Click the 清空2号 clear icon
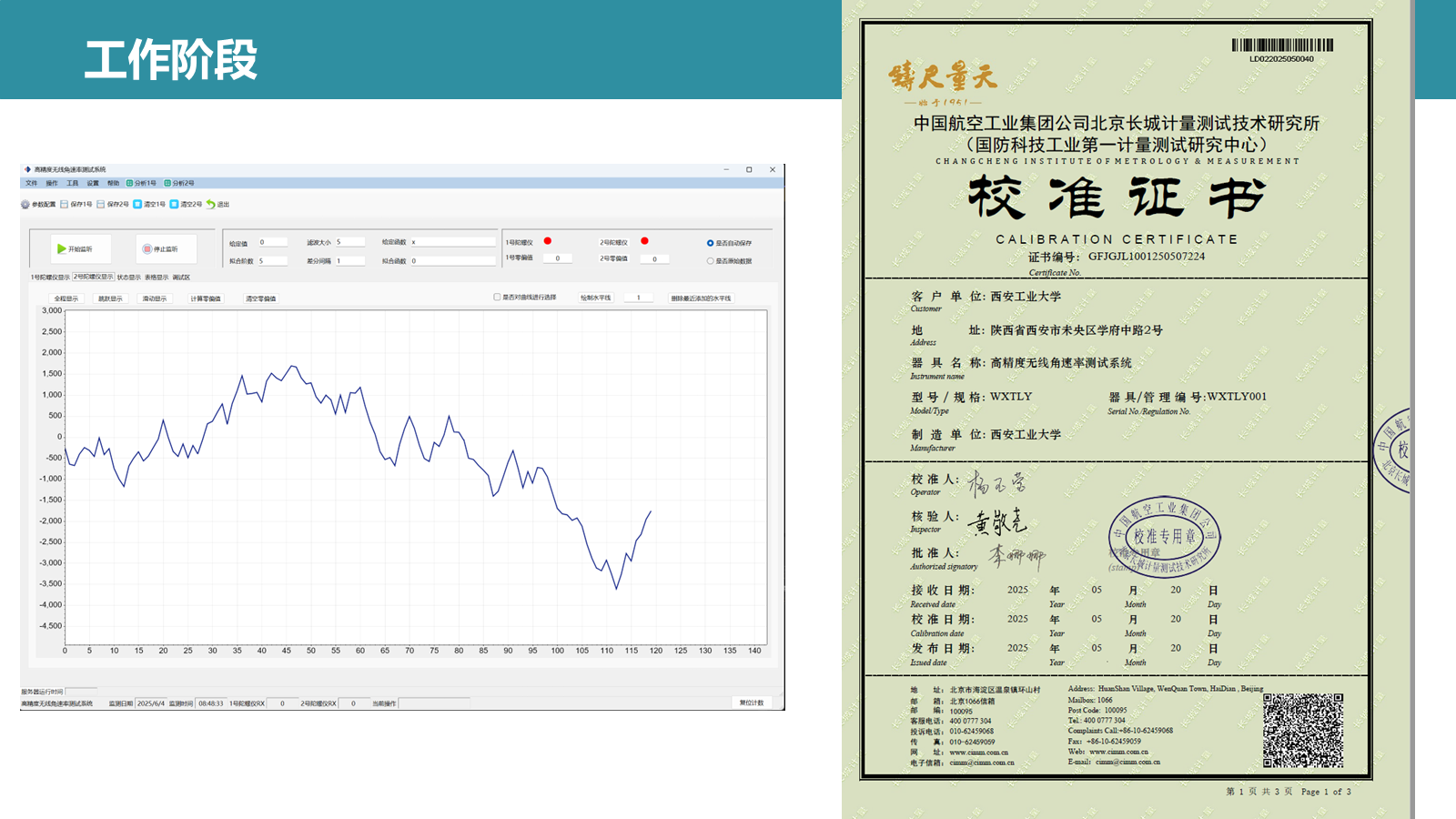 174,205
